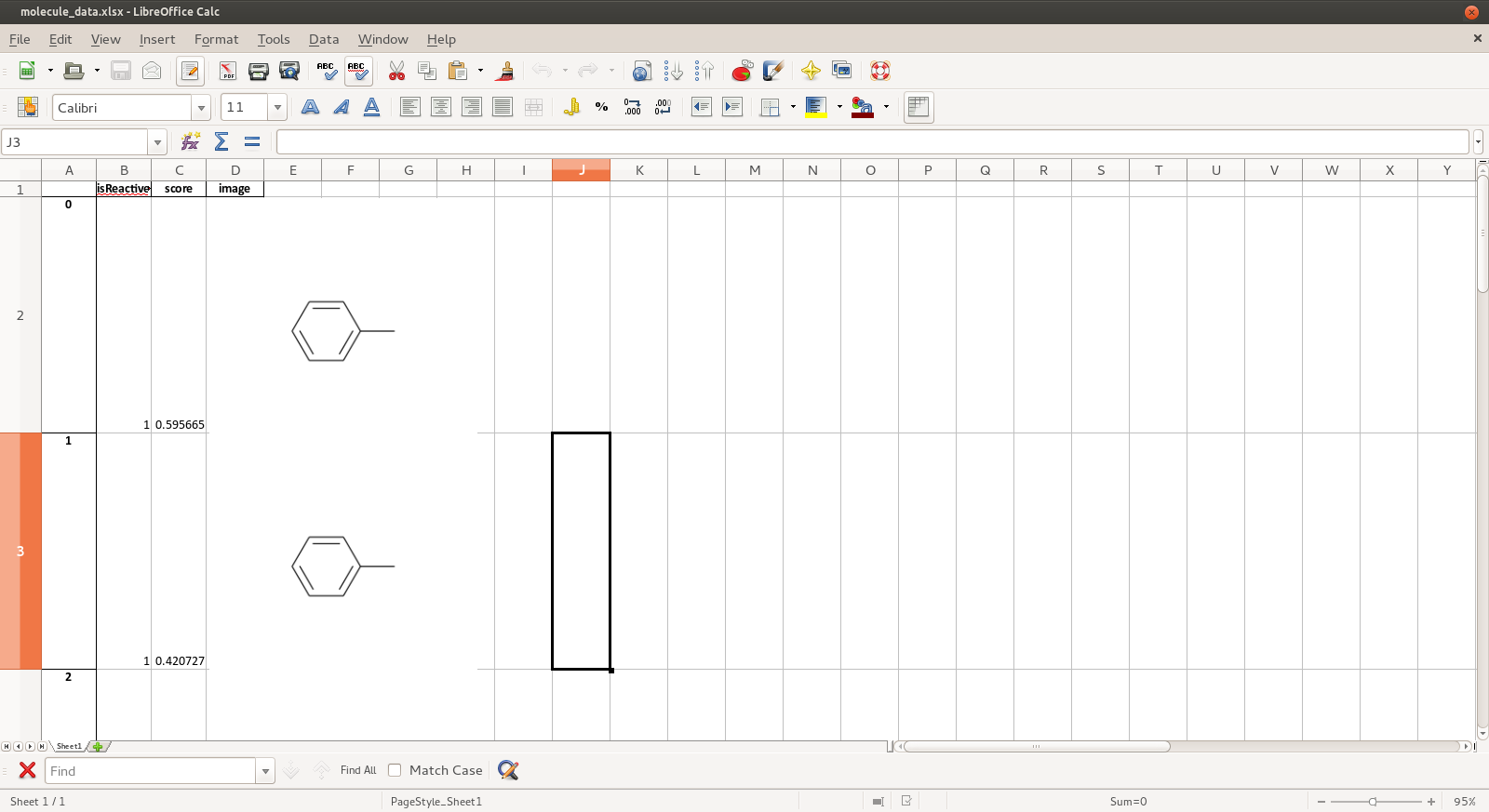Click the zoom out minus button
The image size is (1489, 812).
[x=1321, y=801]
